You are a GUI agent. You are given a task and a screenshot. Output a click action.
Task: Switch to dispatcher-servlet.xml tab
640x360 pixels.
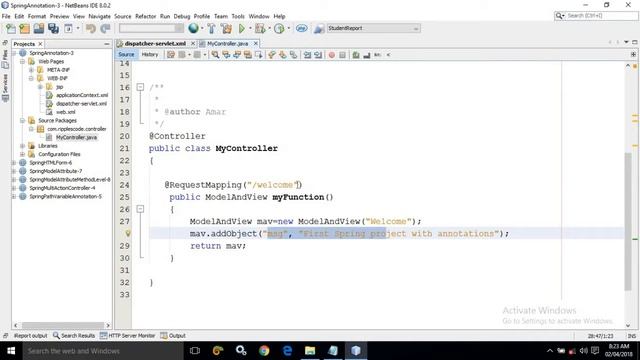pyautogui.click(x=155, y=44)
